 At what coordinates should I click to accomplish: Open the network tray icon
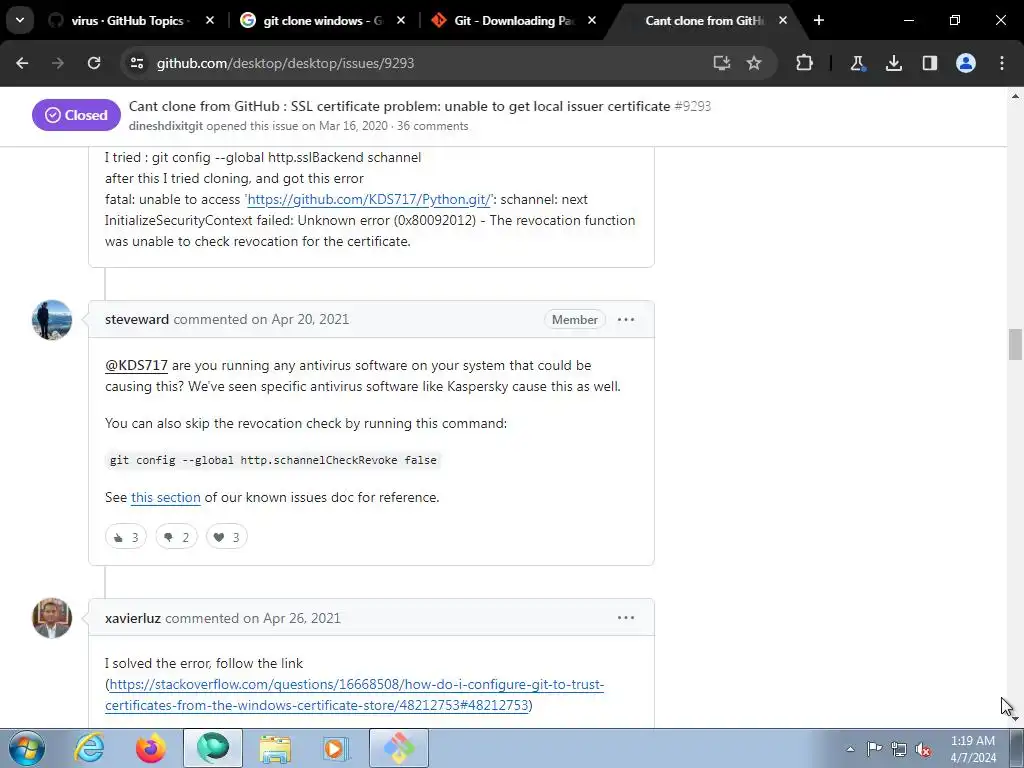[x=899, y=749]
